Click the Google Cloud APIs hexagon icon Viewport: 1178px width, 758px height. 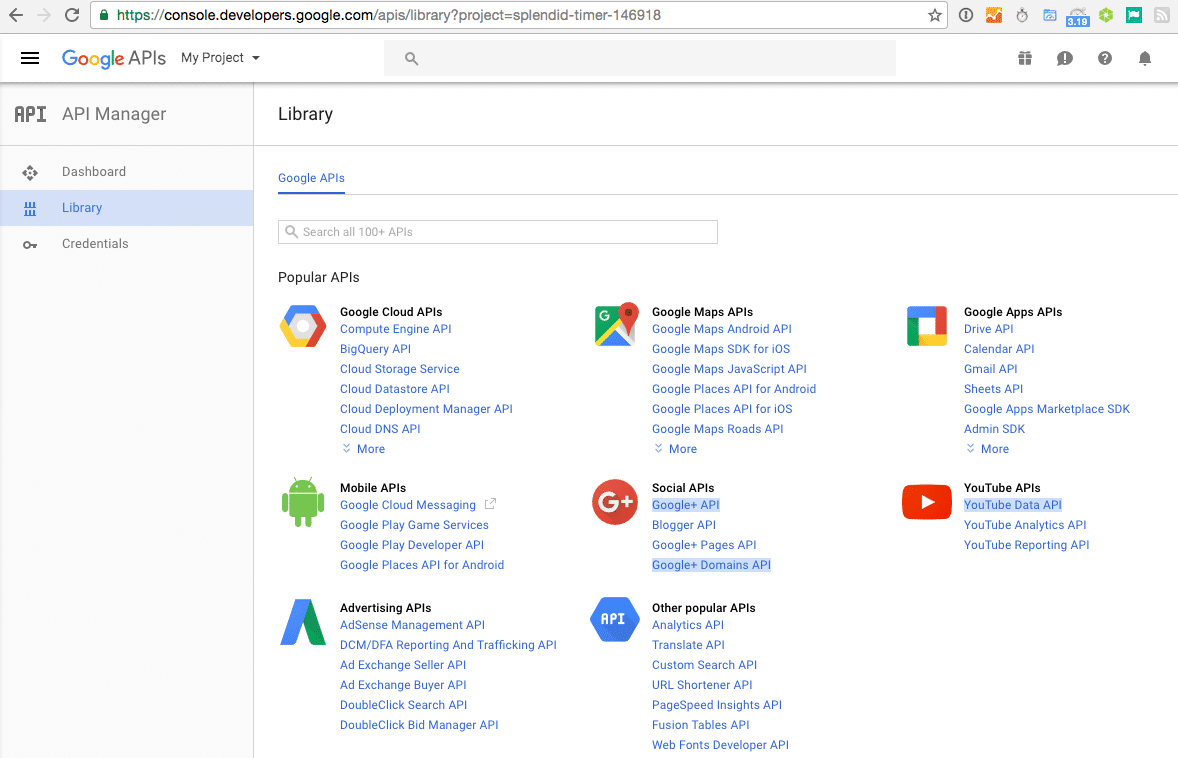(x=303, y=326)
